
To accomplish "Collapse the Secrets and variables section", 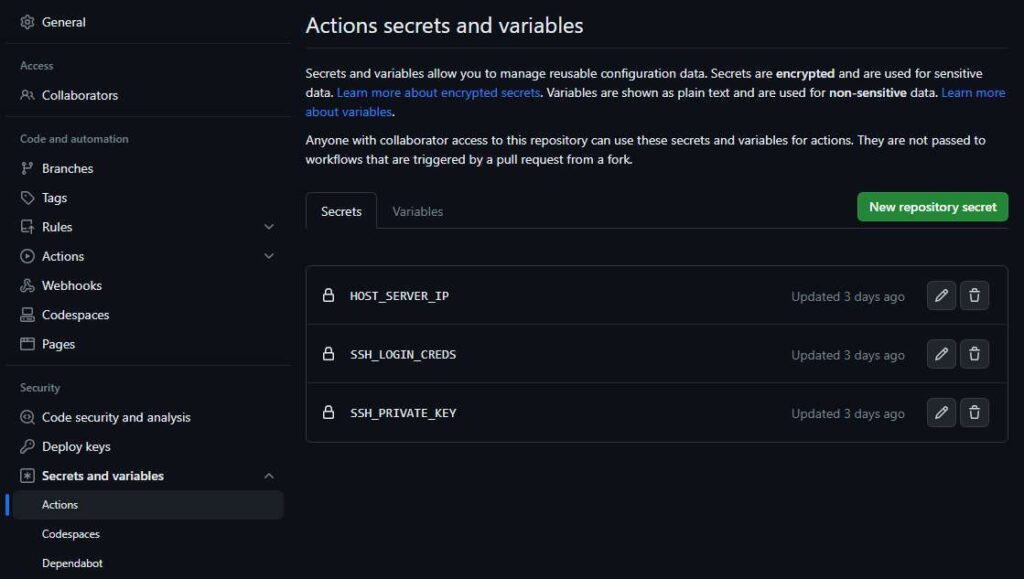I will (268, 476).
